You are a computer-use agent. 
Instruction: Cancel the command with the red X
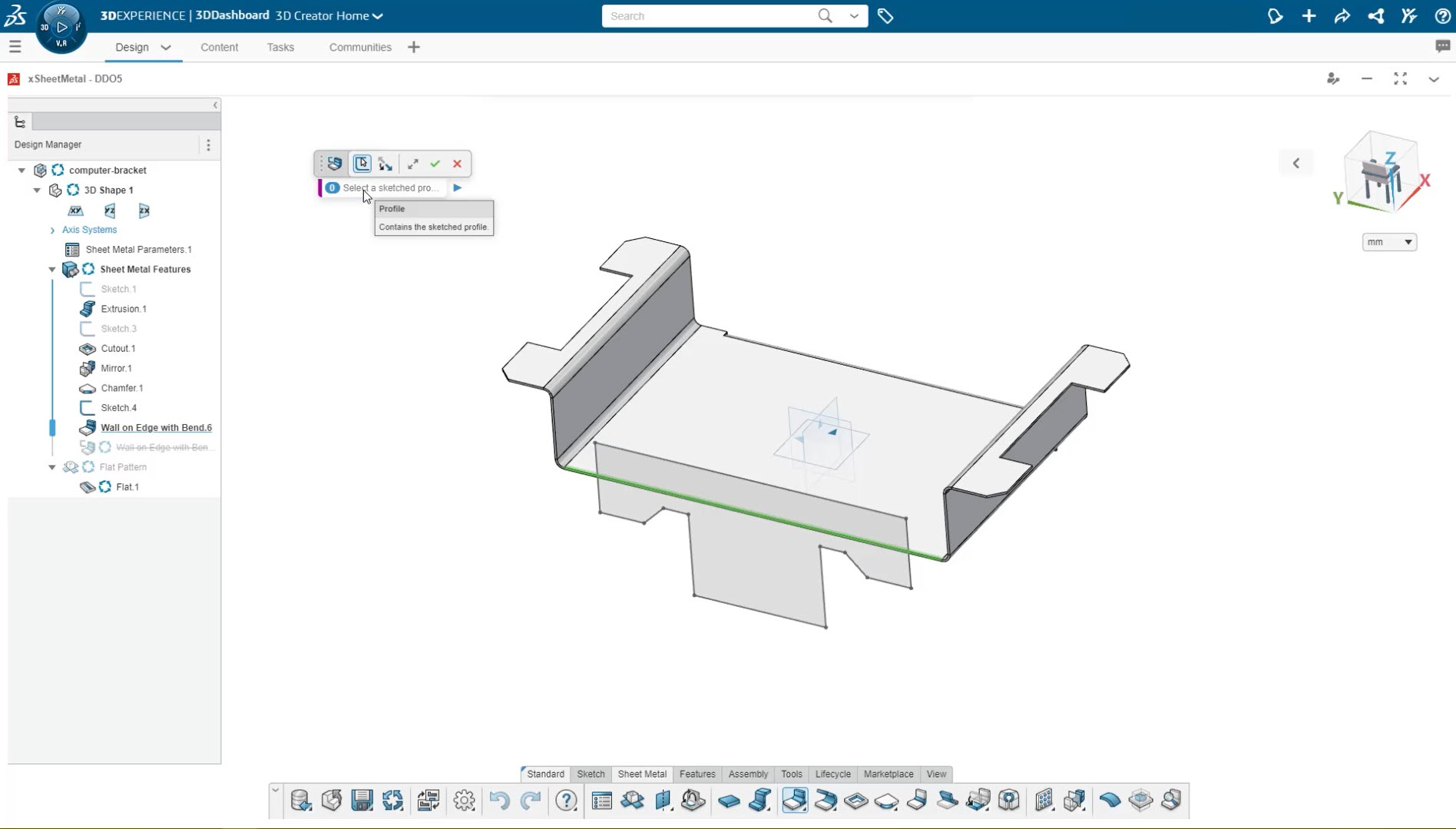(x=457, y=164)
